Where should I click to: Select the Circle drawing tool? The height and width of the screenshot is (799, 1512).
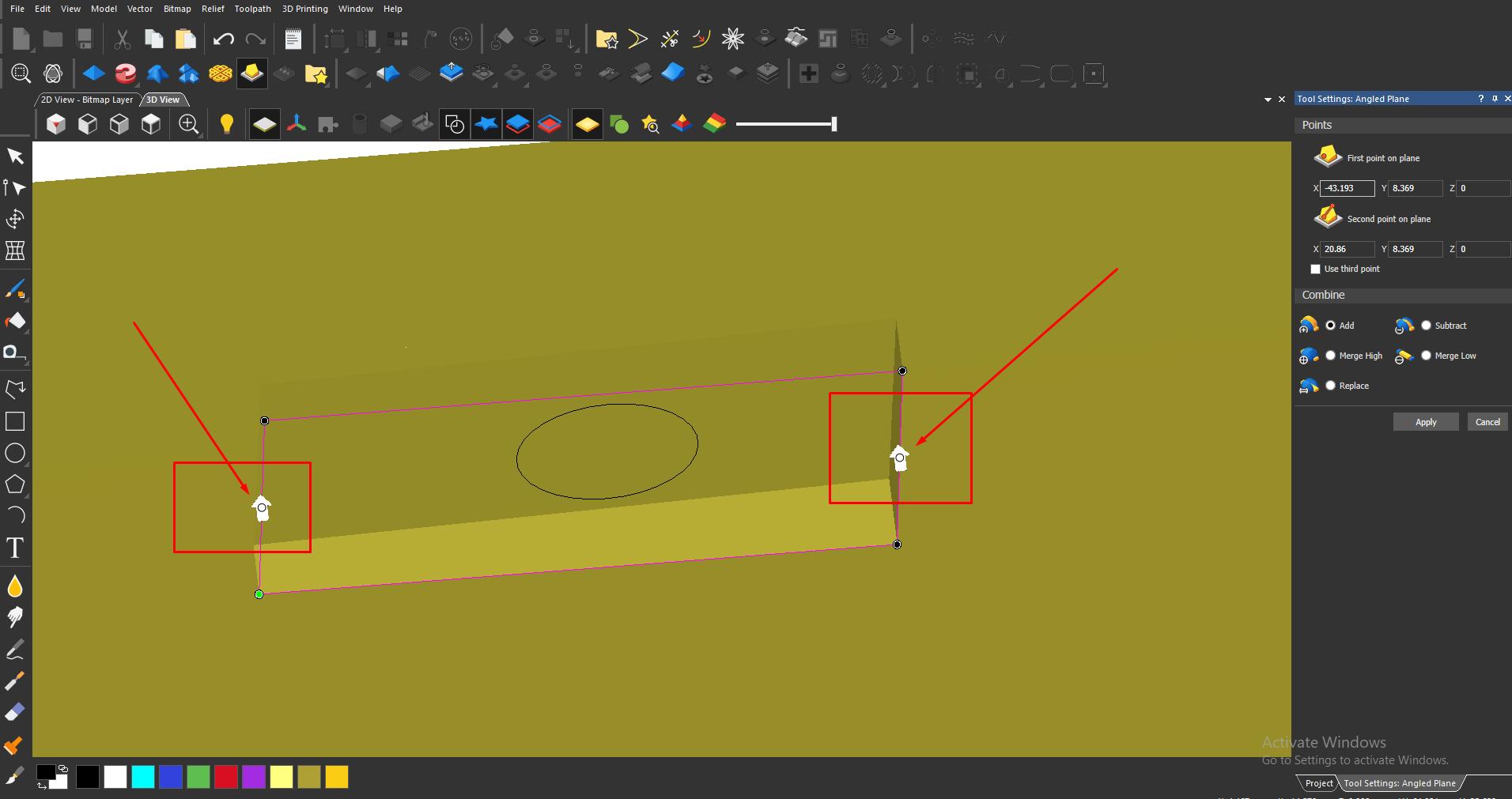click(15, 453)
